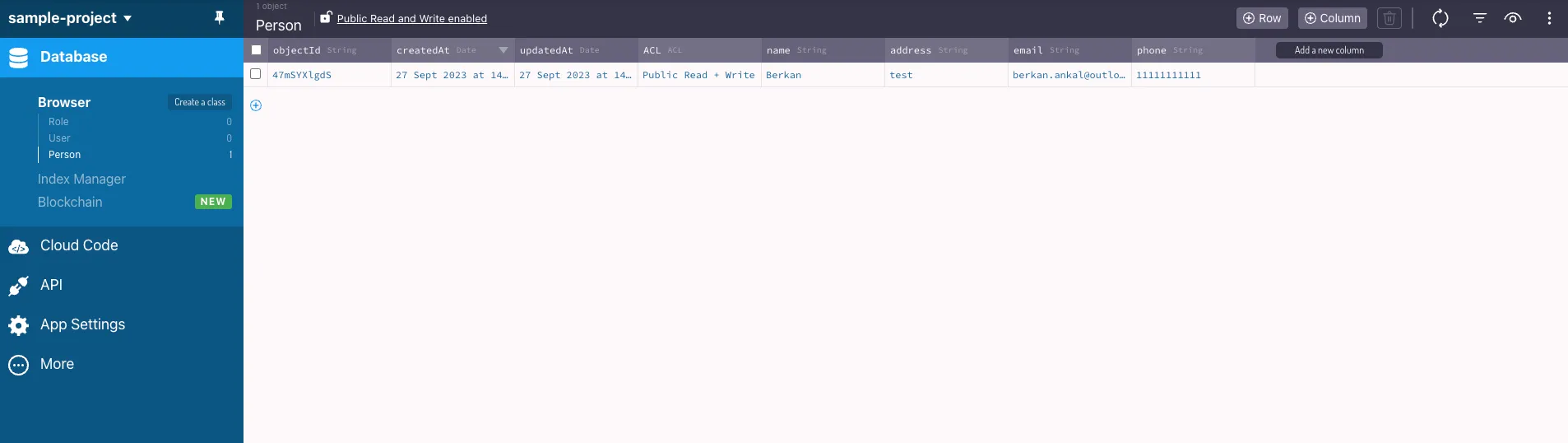Click the updatedAt column header
This screenshot has width=1568, height=443.
point(576,50)
